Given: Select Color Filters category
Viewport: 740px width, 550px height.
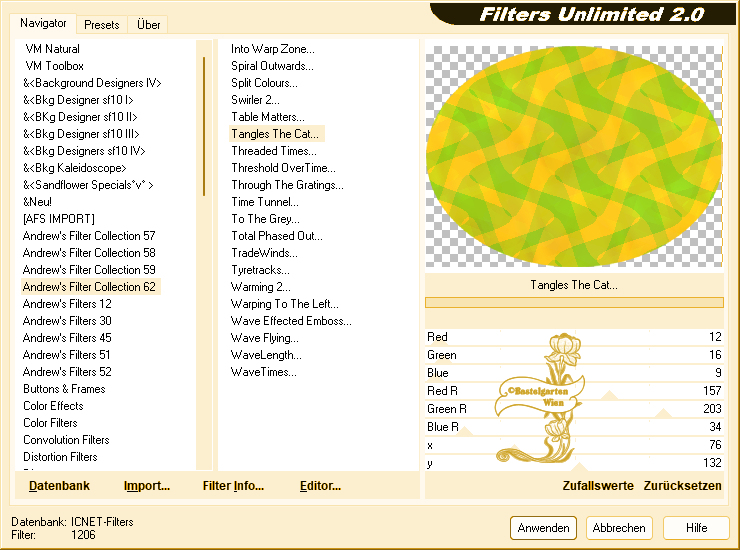Looking at the screenshot, I should (50, 423).
